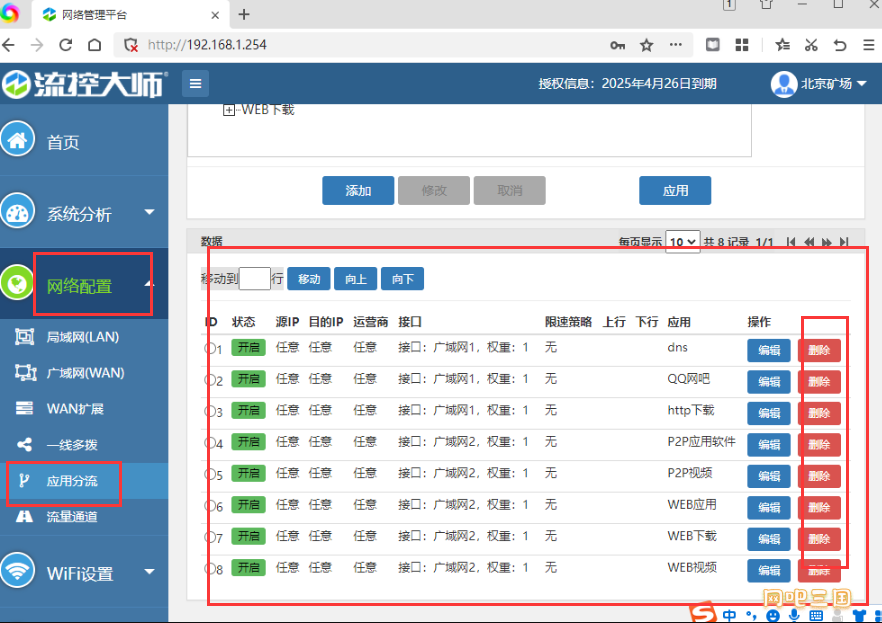Go to next page of records
This screenshot has height=623, width=882.
tap(826, 242)
